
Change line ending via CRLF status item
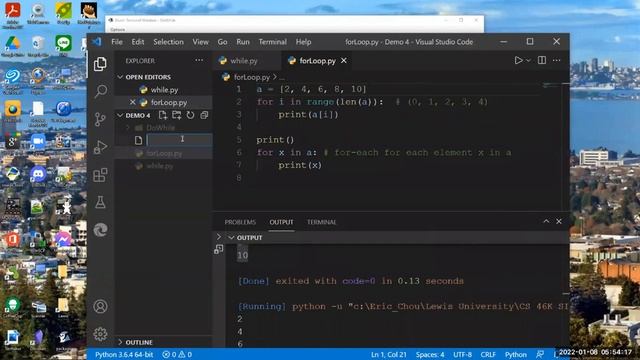[488, 354]
